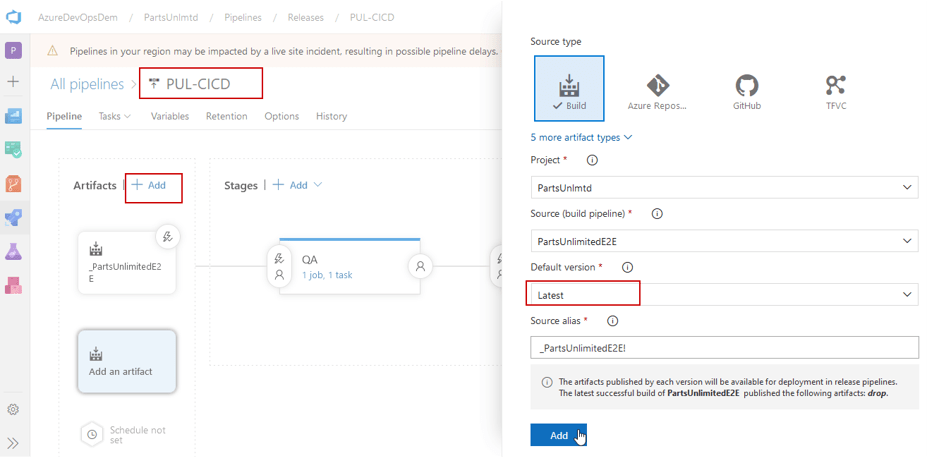Open Test Plans flask icon

coord(14,251)
